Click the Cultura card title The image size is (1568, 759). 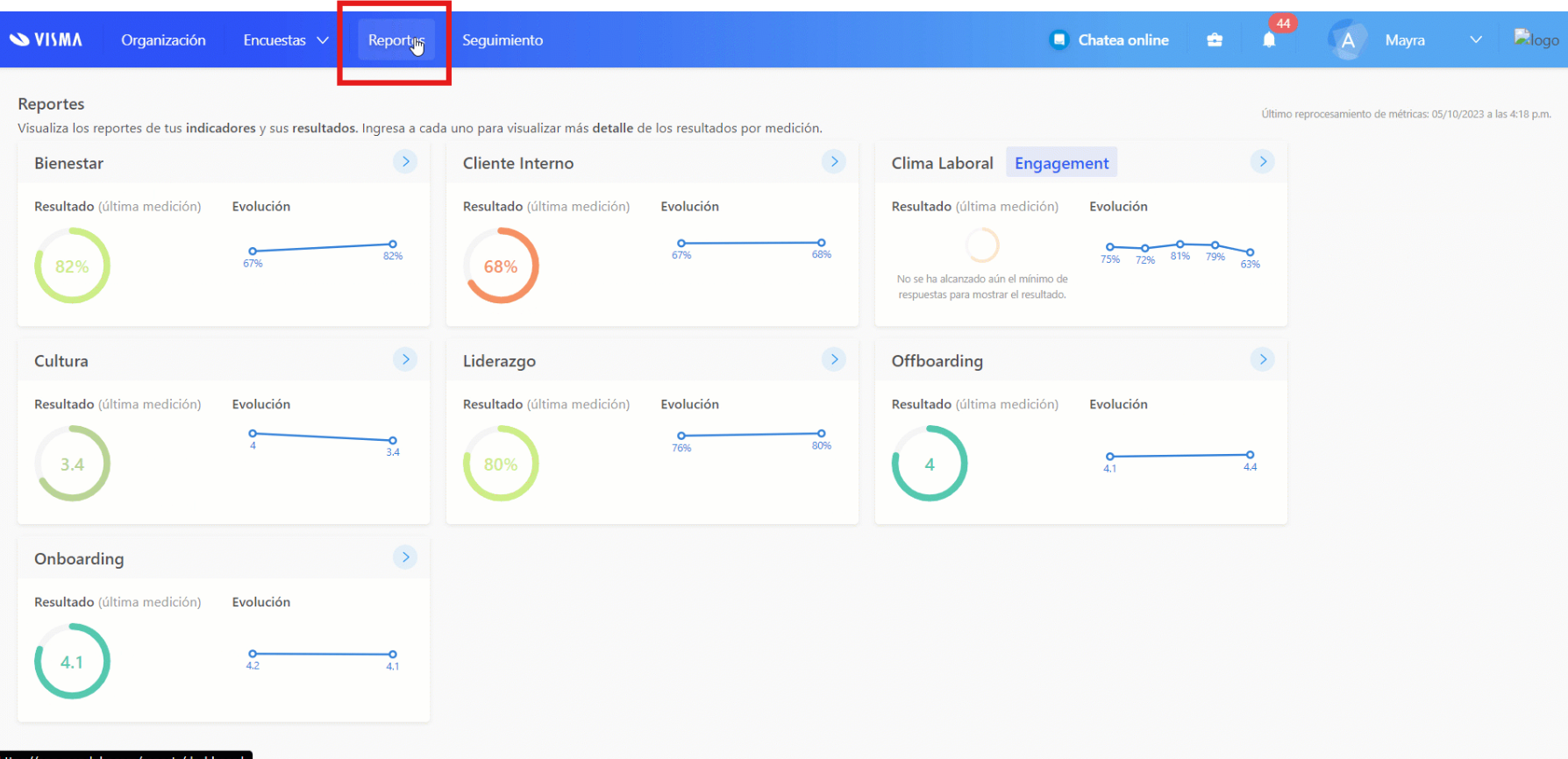61,361
